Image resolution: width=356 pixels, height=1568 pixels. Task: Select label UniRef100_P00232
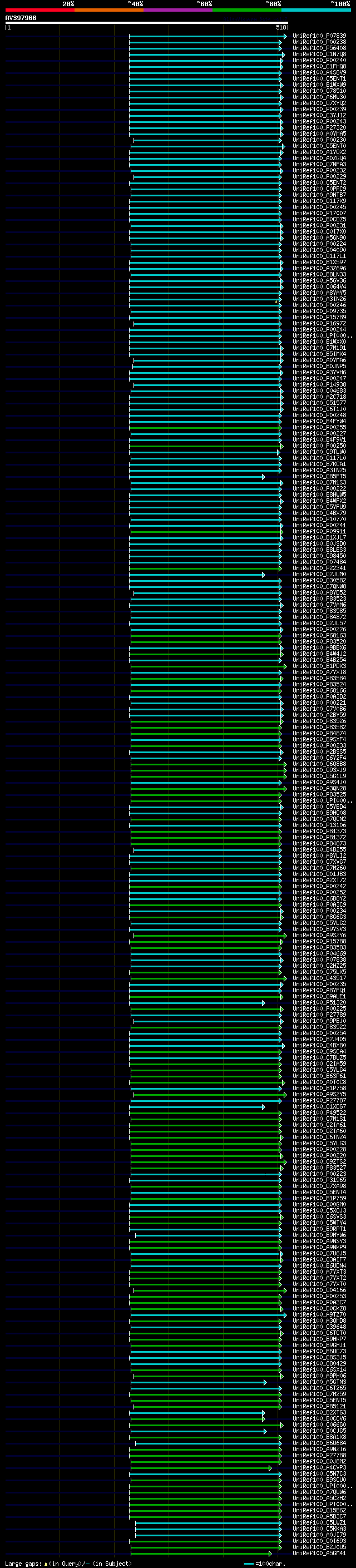[x=319, y=170]
